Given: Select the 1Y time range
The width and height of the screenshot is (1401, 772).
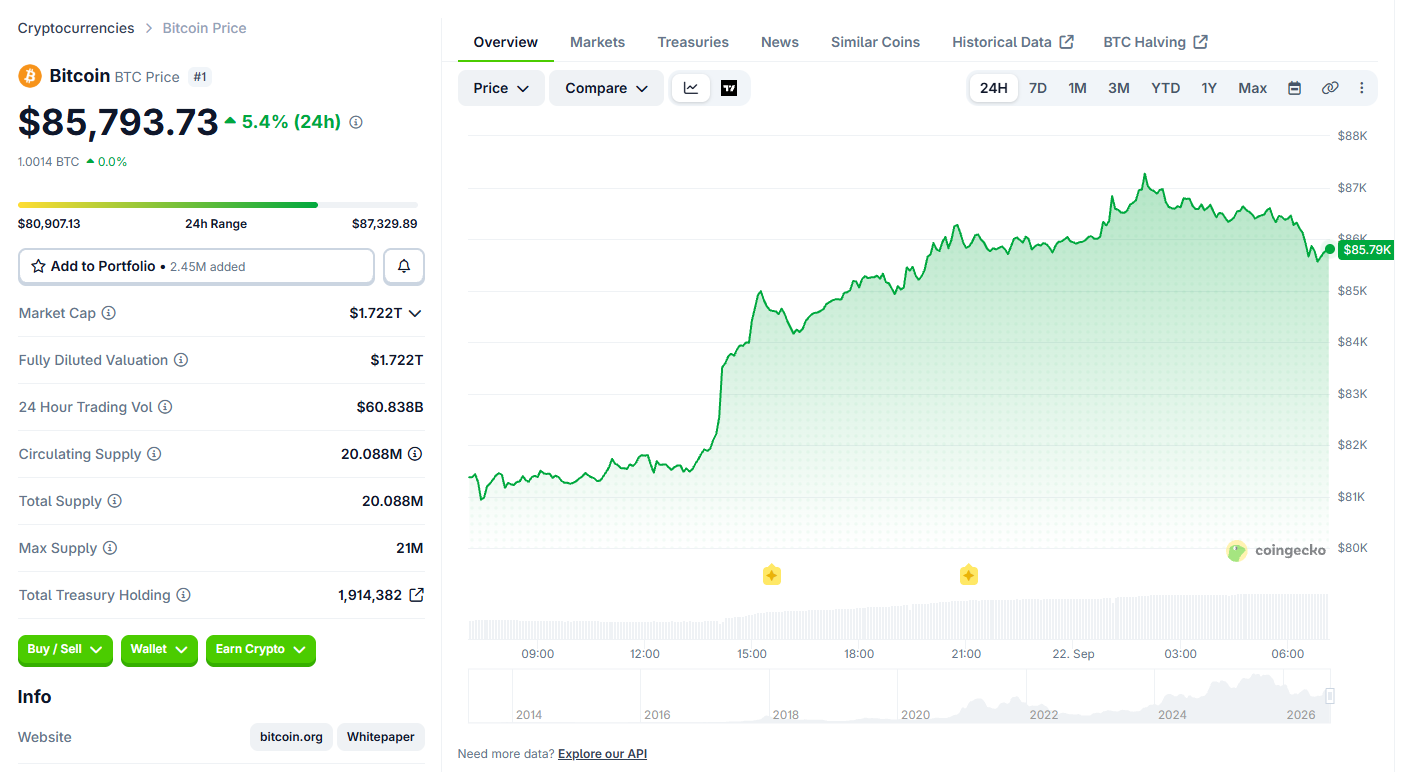Looking at the screenshot, I should point(1209,88).
